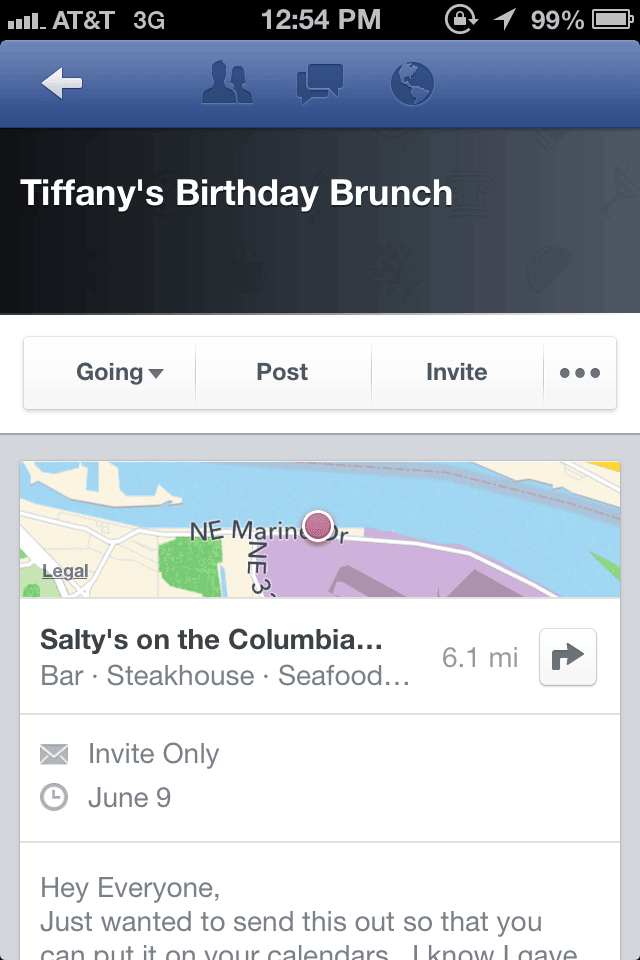Tap the map location pin

pyautogui.click(x=318, y=526)
